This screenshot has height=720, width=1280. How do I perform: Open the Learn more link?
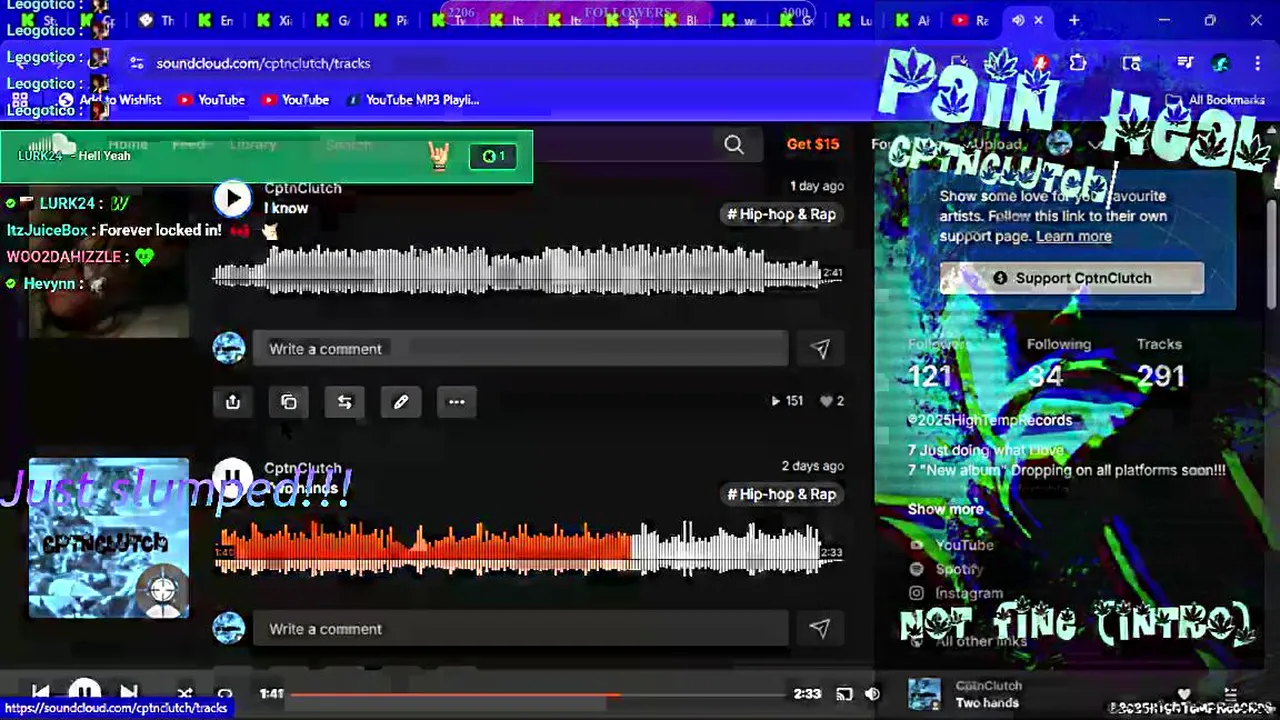(x=1074, y=236)
